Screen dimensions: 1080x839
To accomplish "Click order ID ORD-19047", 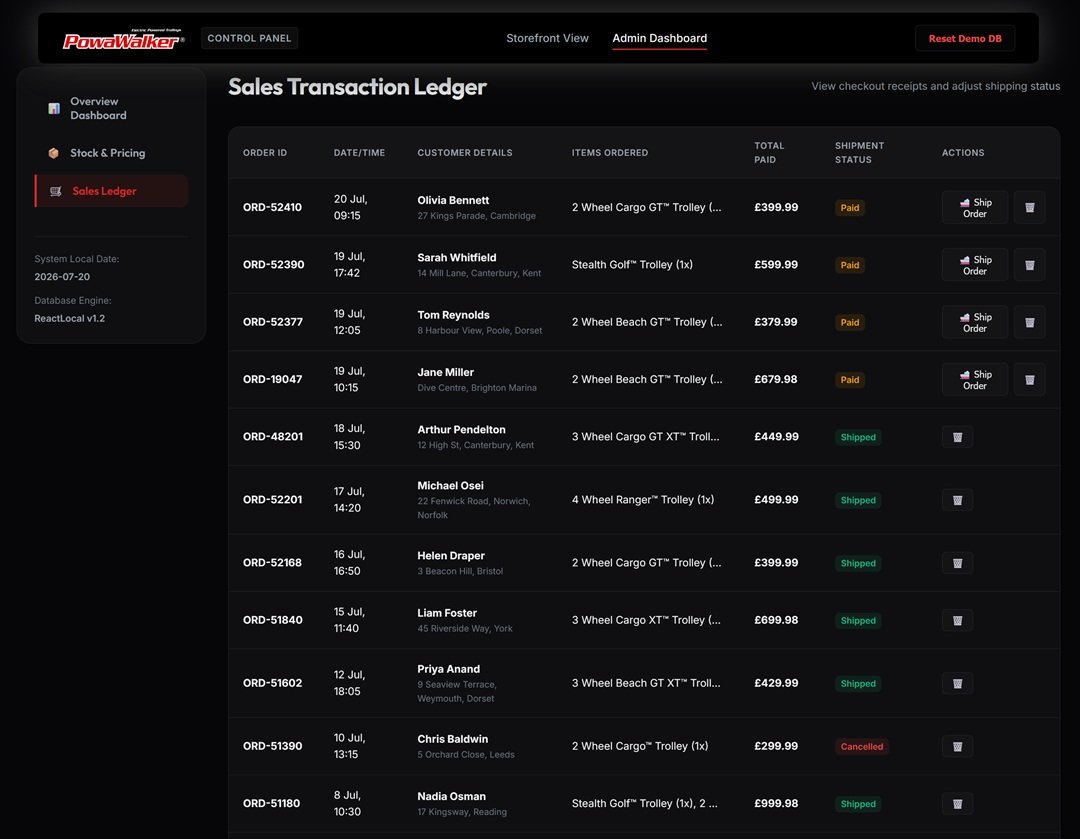I will coord(272,379).
